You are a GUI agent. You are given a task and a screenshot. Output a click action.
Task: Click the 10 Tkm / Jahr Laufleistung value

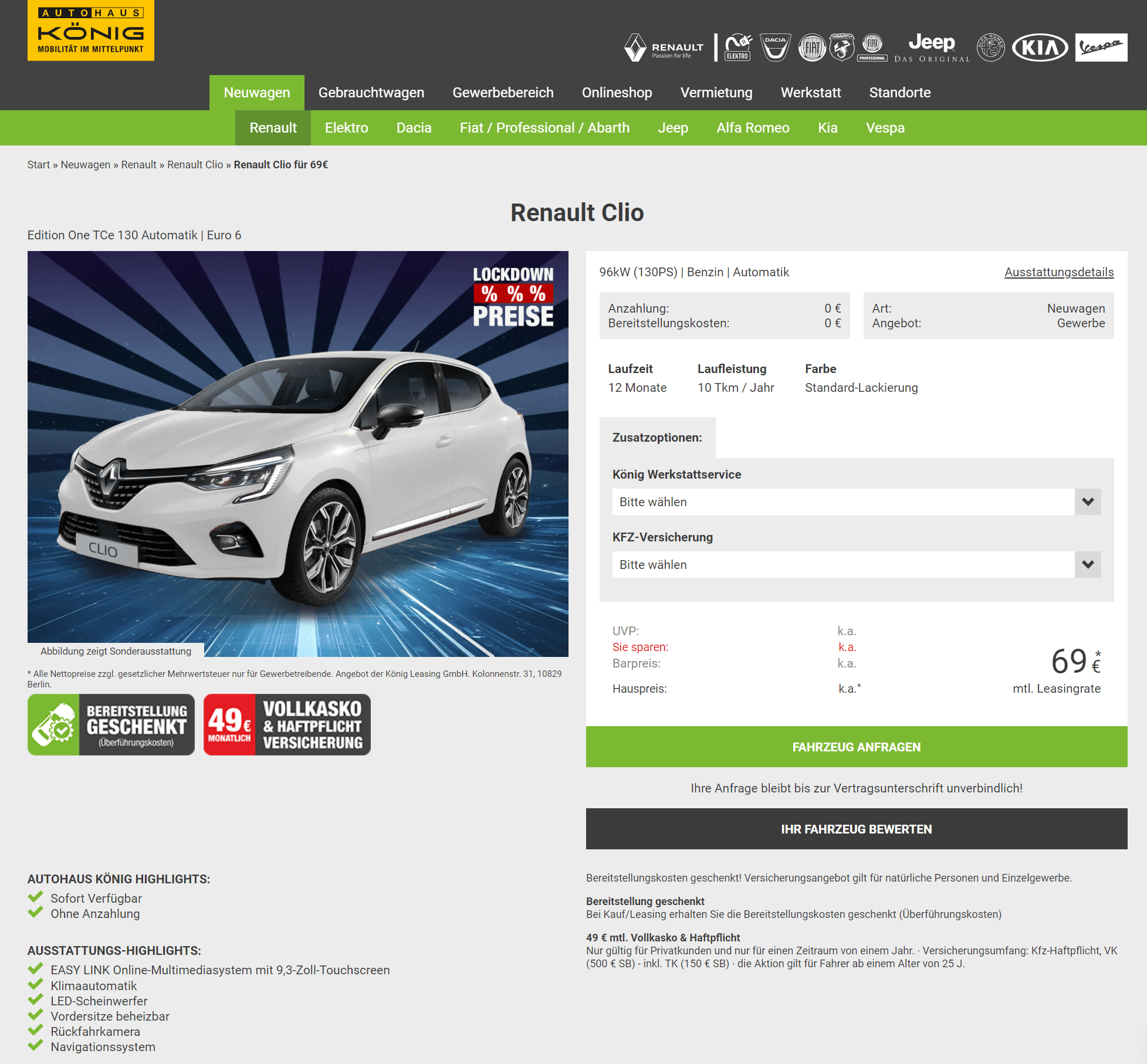736,388
